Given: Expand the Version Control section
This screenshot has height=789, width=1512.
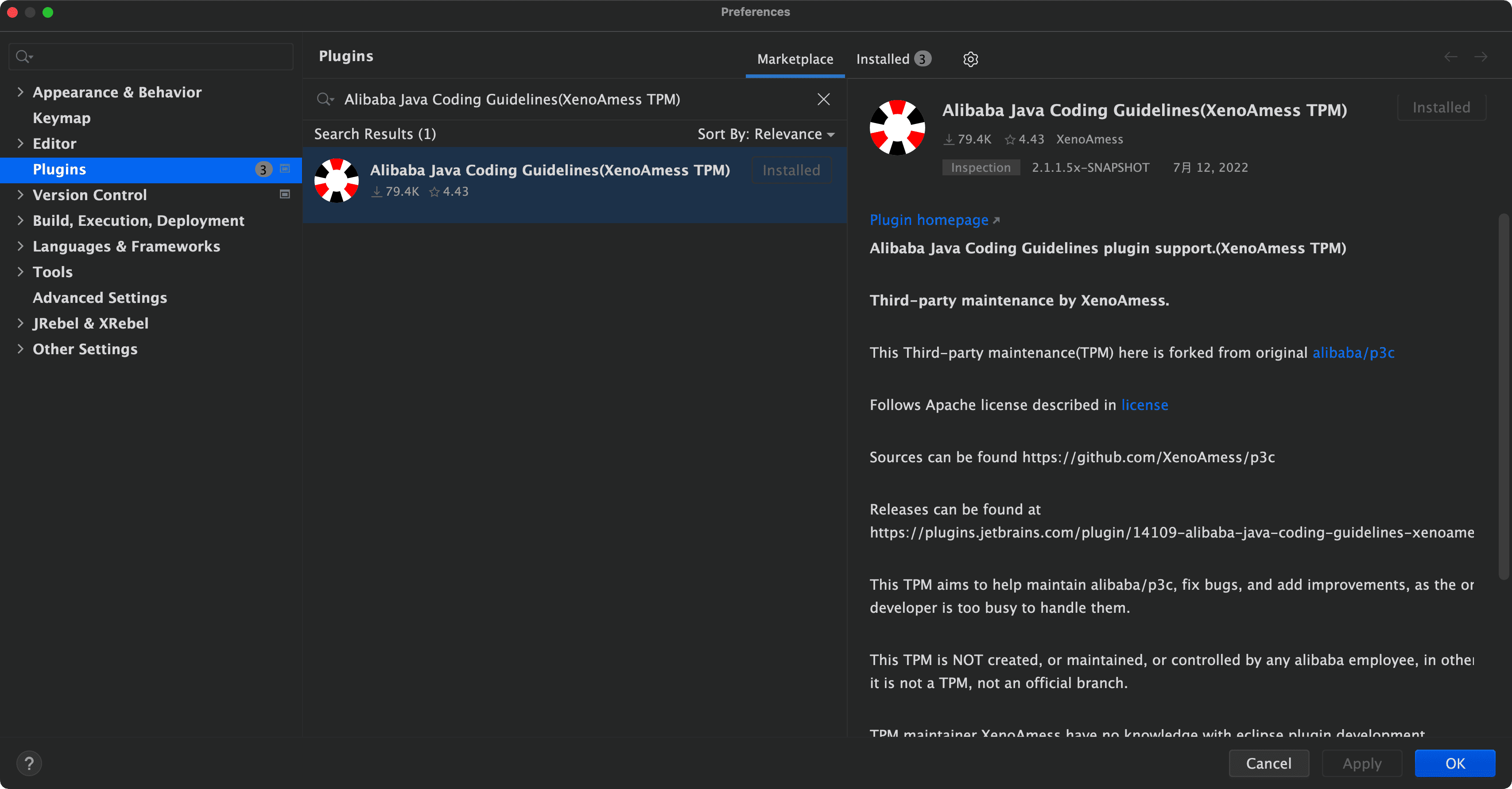Looking at the screenshot, I should [20, 195].
